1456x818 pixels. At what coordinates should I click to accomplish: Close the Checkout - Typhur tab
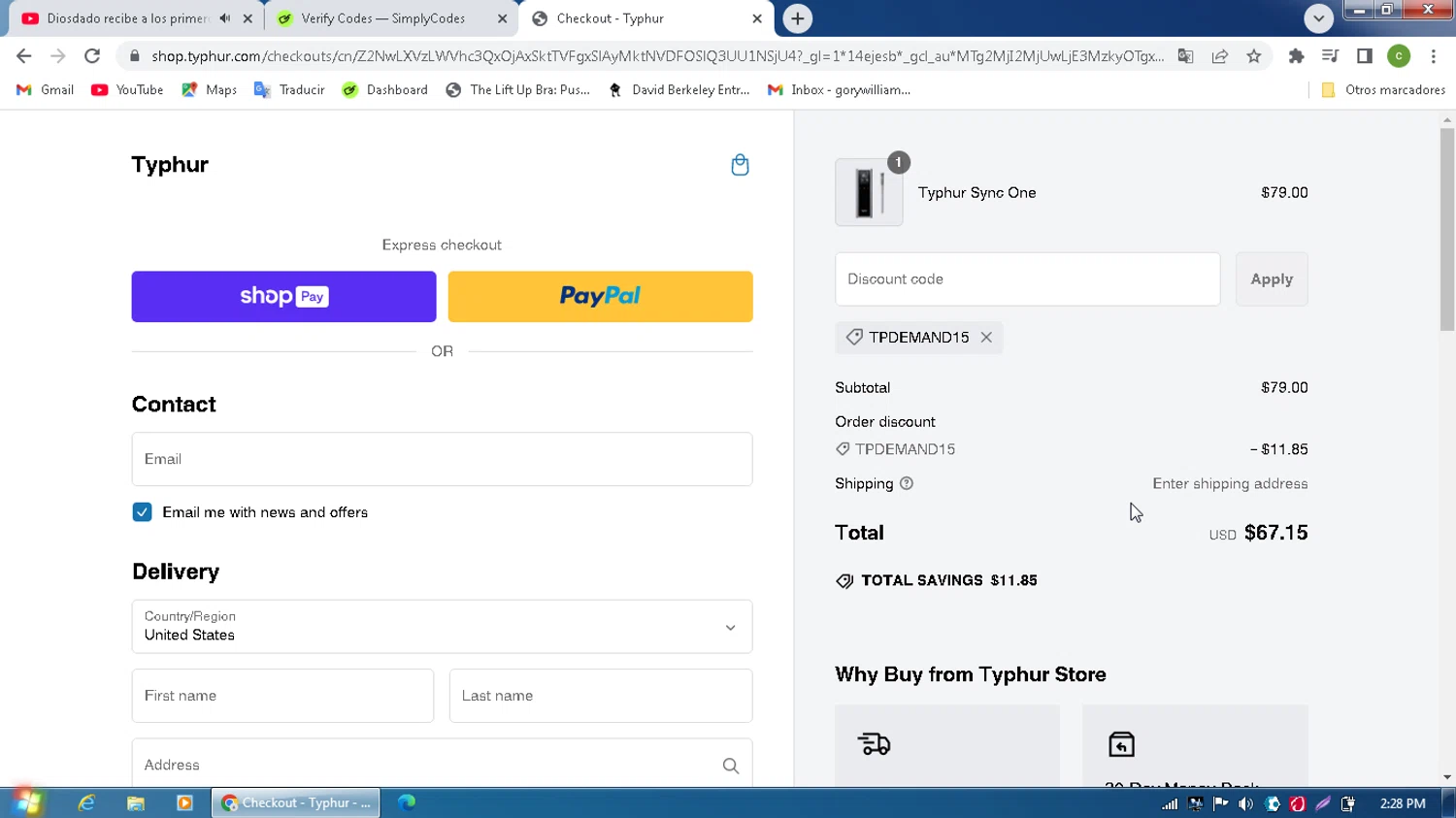tap(757, 18)
